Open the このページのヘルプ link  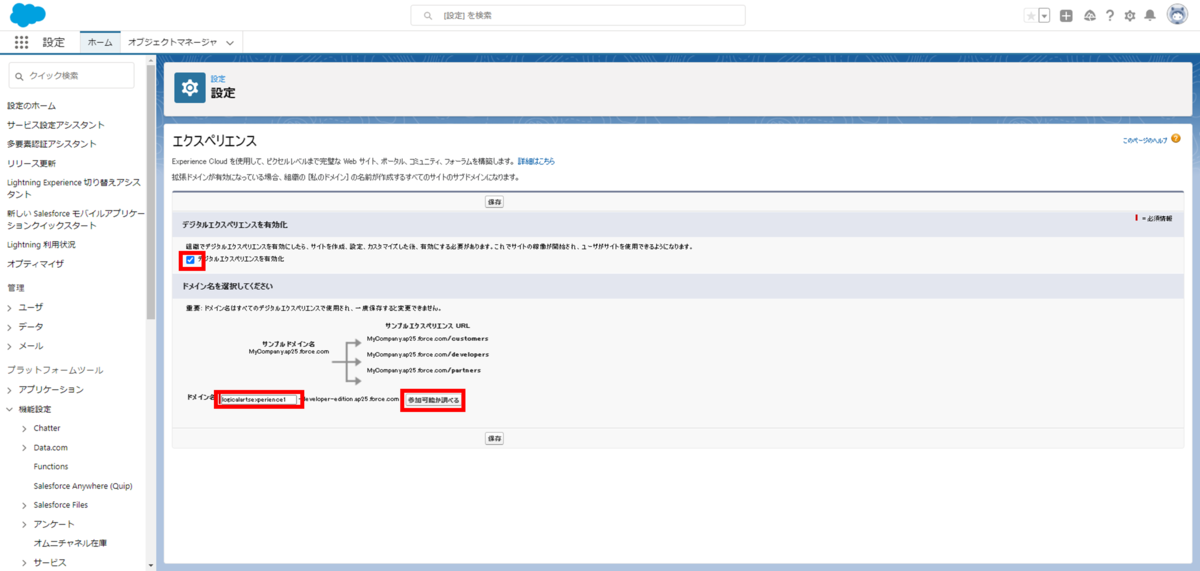tap(1144, 140)
